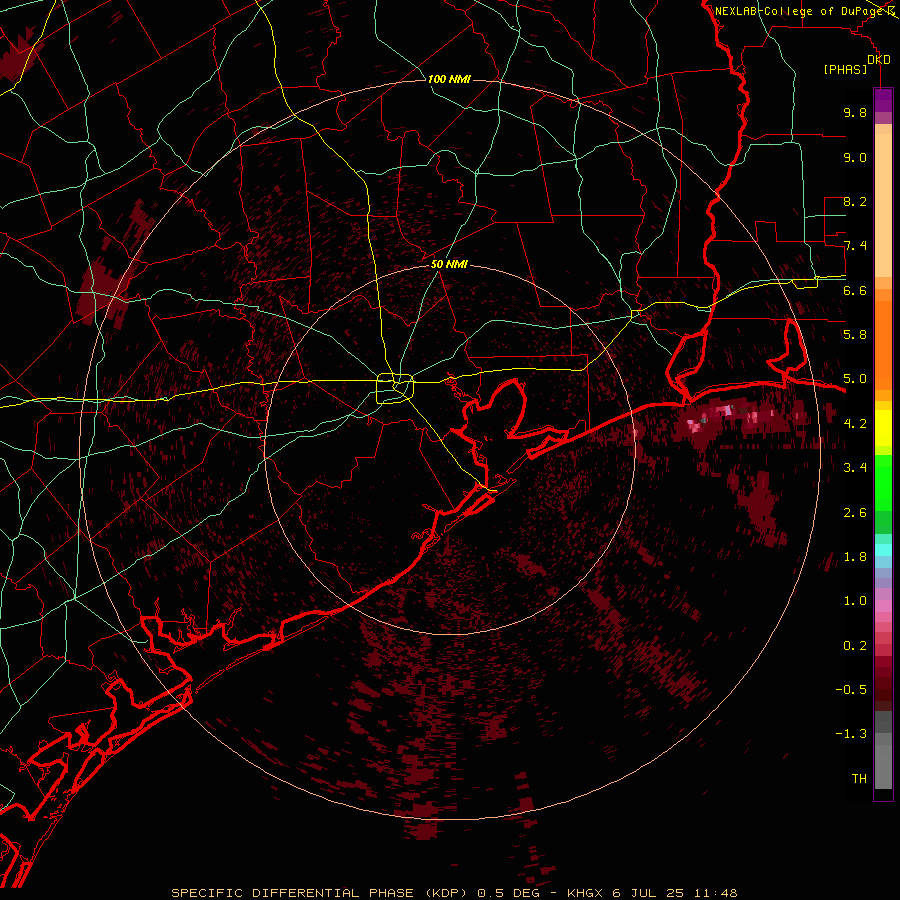The height and width of the screenshot is (900, 900).
Task: Click the 1.8 color scale label
Action: (855, 557)
